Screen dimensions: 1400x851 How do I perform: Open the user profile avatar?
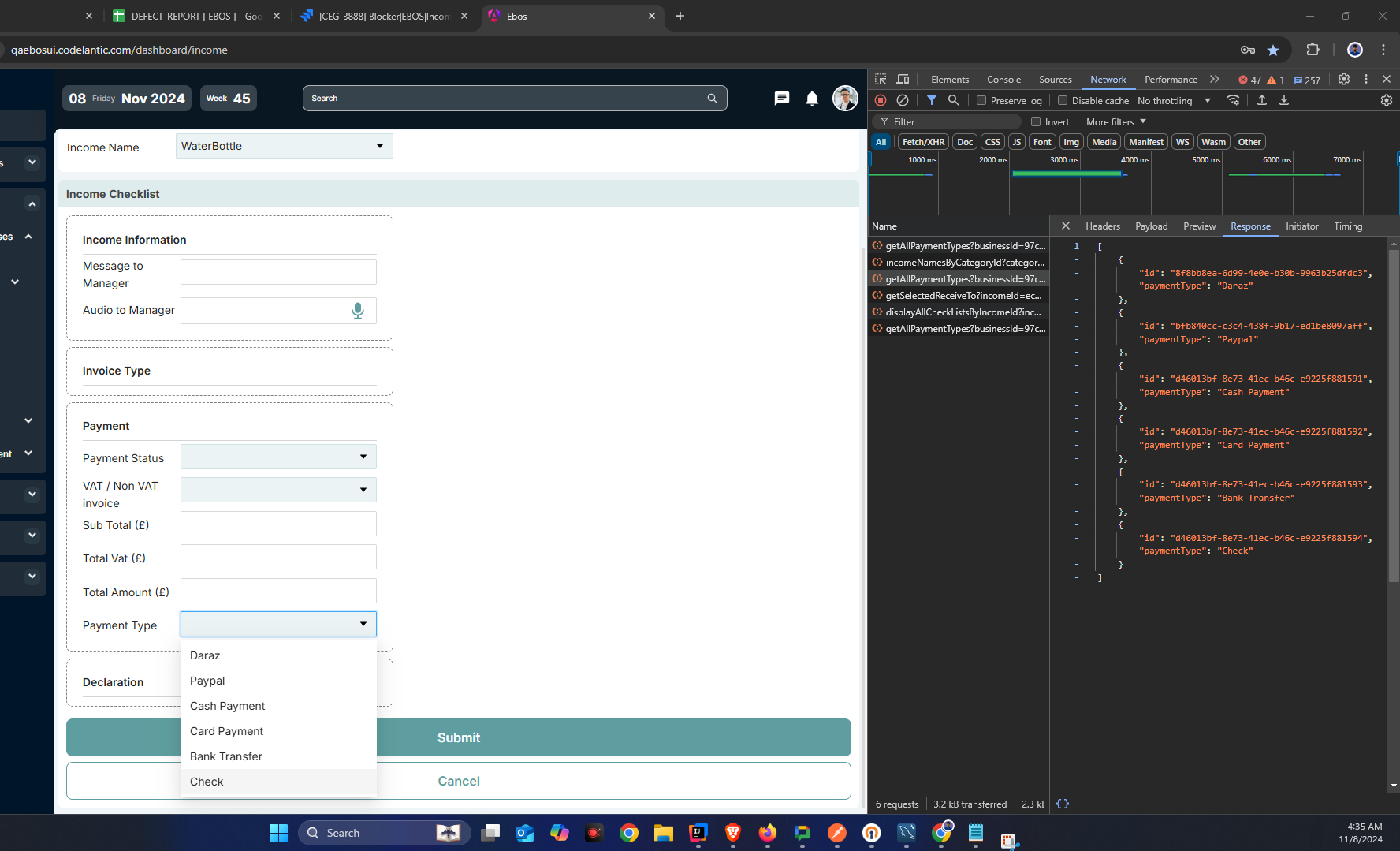click(845, 99)
